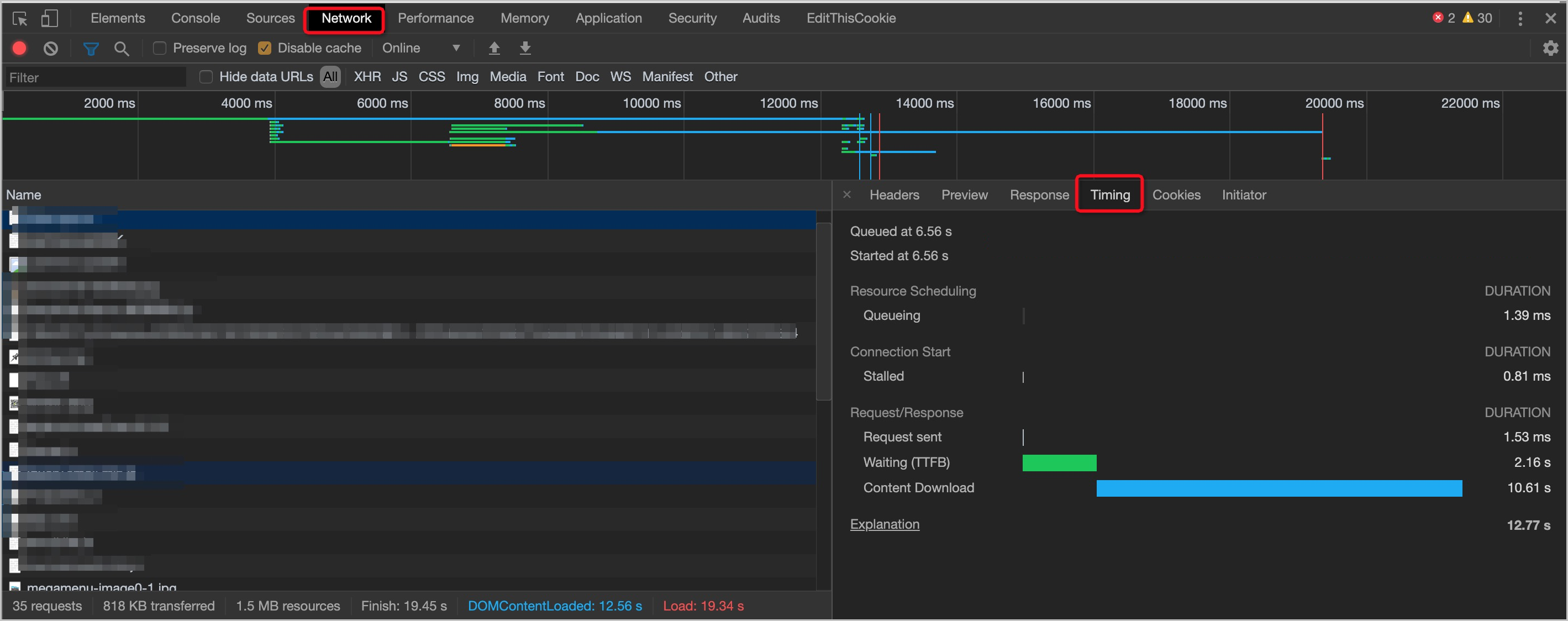Close the request details pane

(x=846, y=195)
